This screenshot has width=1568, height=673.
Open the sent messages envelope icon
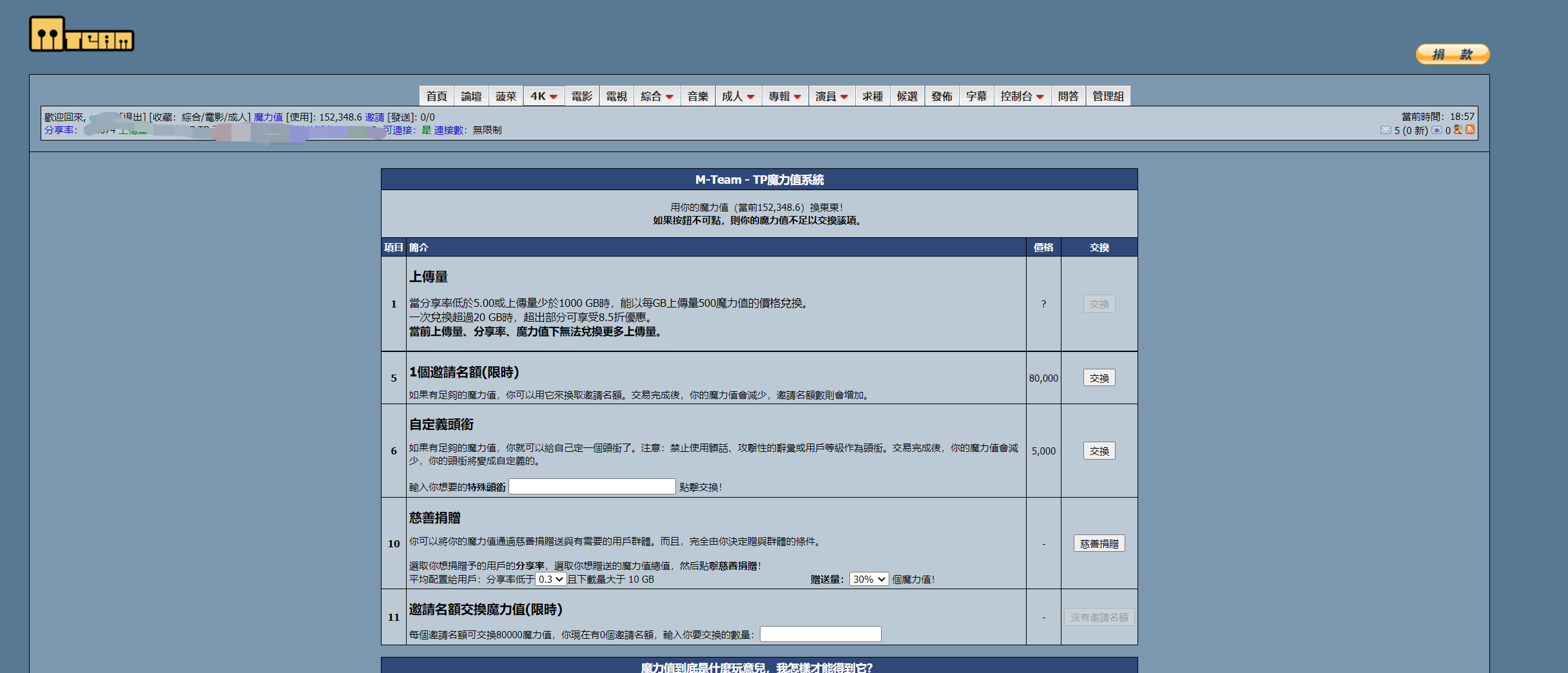coord(1437,130)
